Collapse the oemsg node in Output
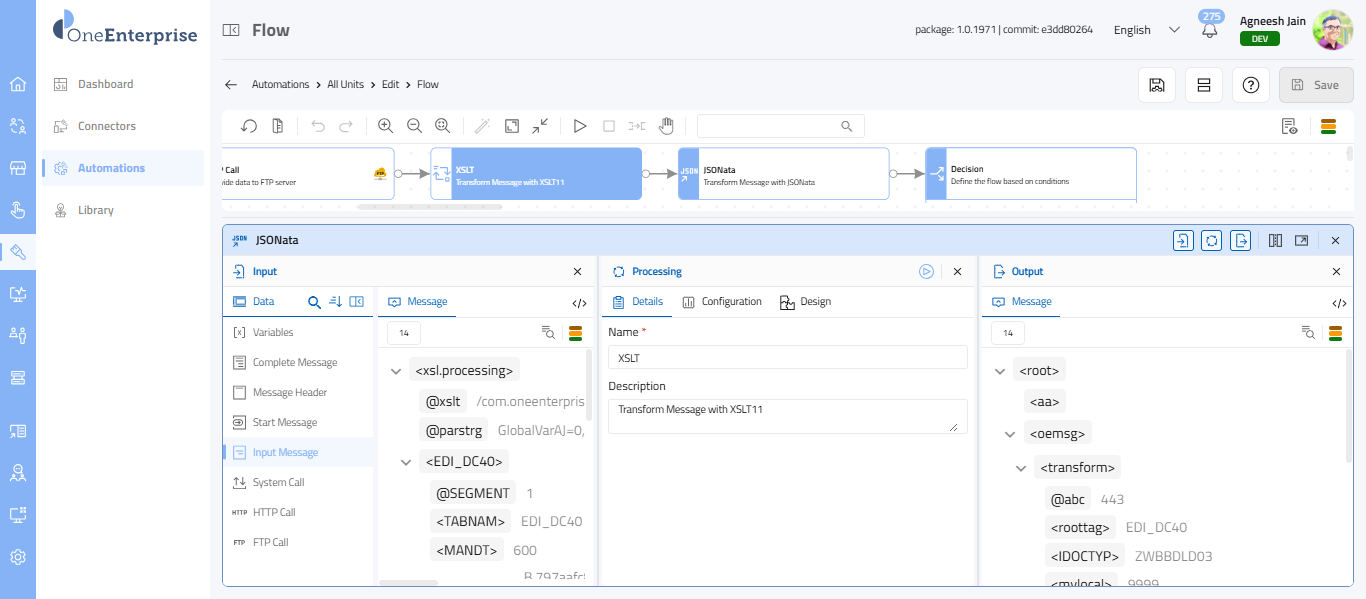Viewport: 1366px width, 599px height. point(1010,434)
